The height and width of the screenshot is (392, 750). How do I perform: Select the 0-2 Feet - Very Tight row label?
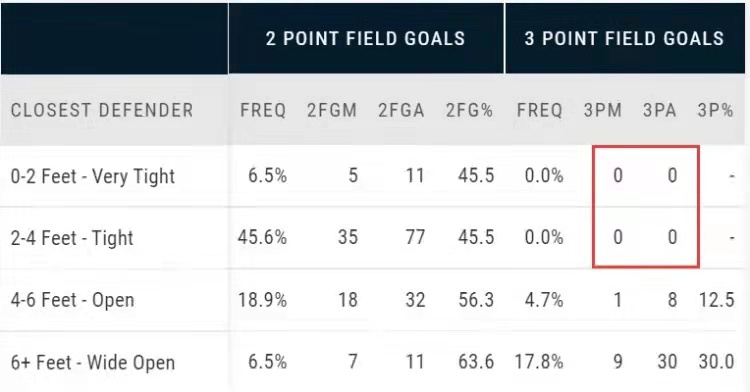click(93, 176)
